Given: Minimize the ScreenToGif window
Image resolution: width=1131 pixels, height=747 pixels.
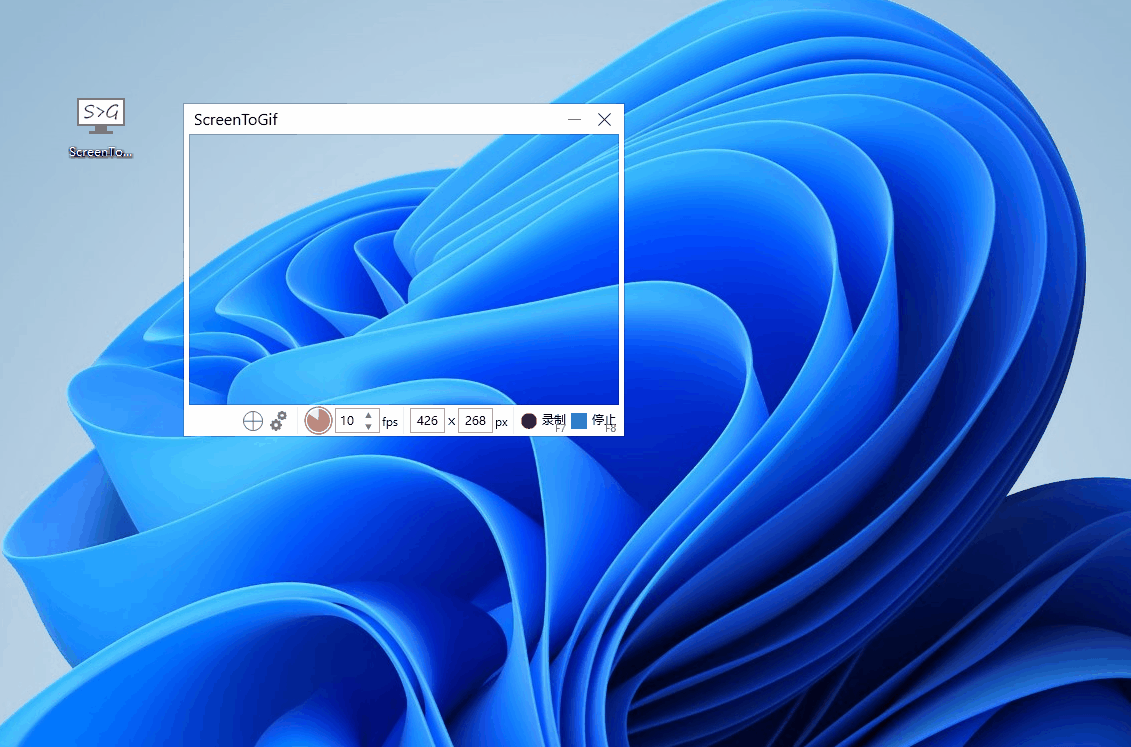Looking at the screenshot, I should click(574, 120).
